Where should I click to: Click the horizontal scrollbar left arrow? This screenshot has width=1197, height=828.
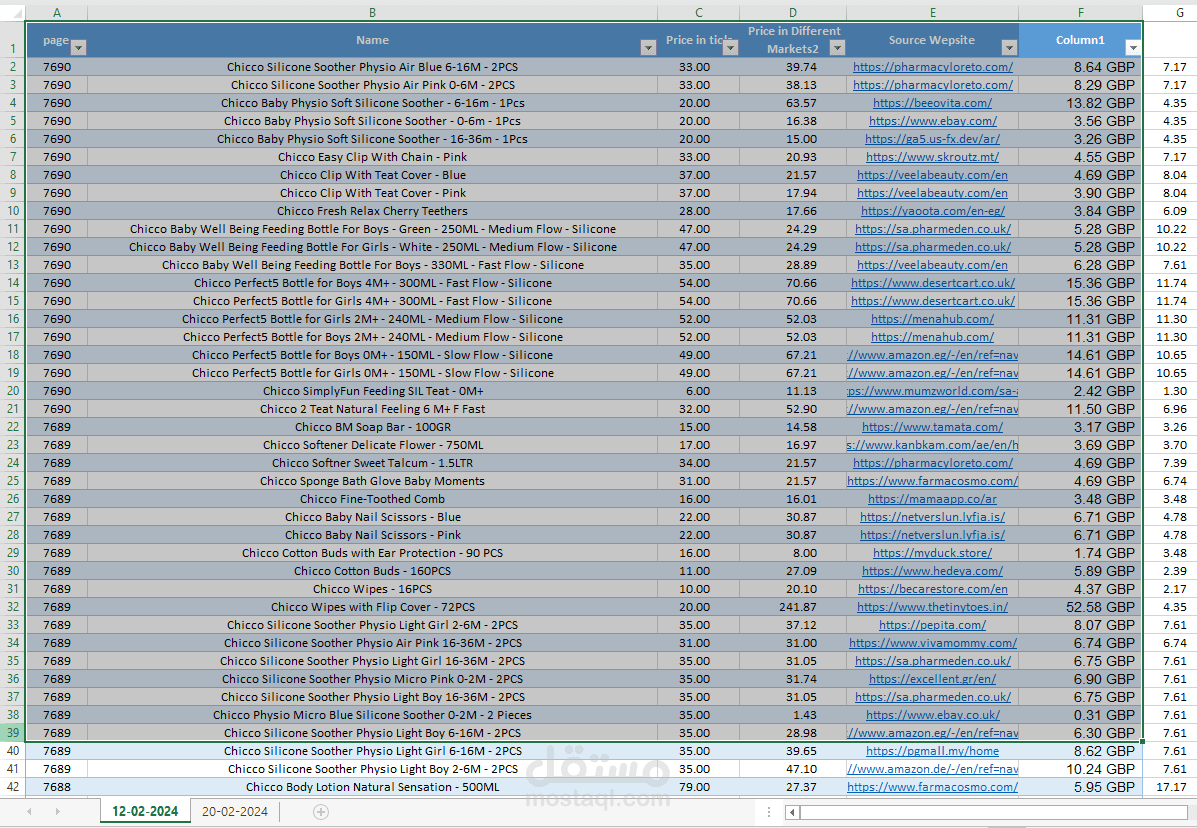point(792,812)
